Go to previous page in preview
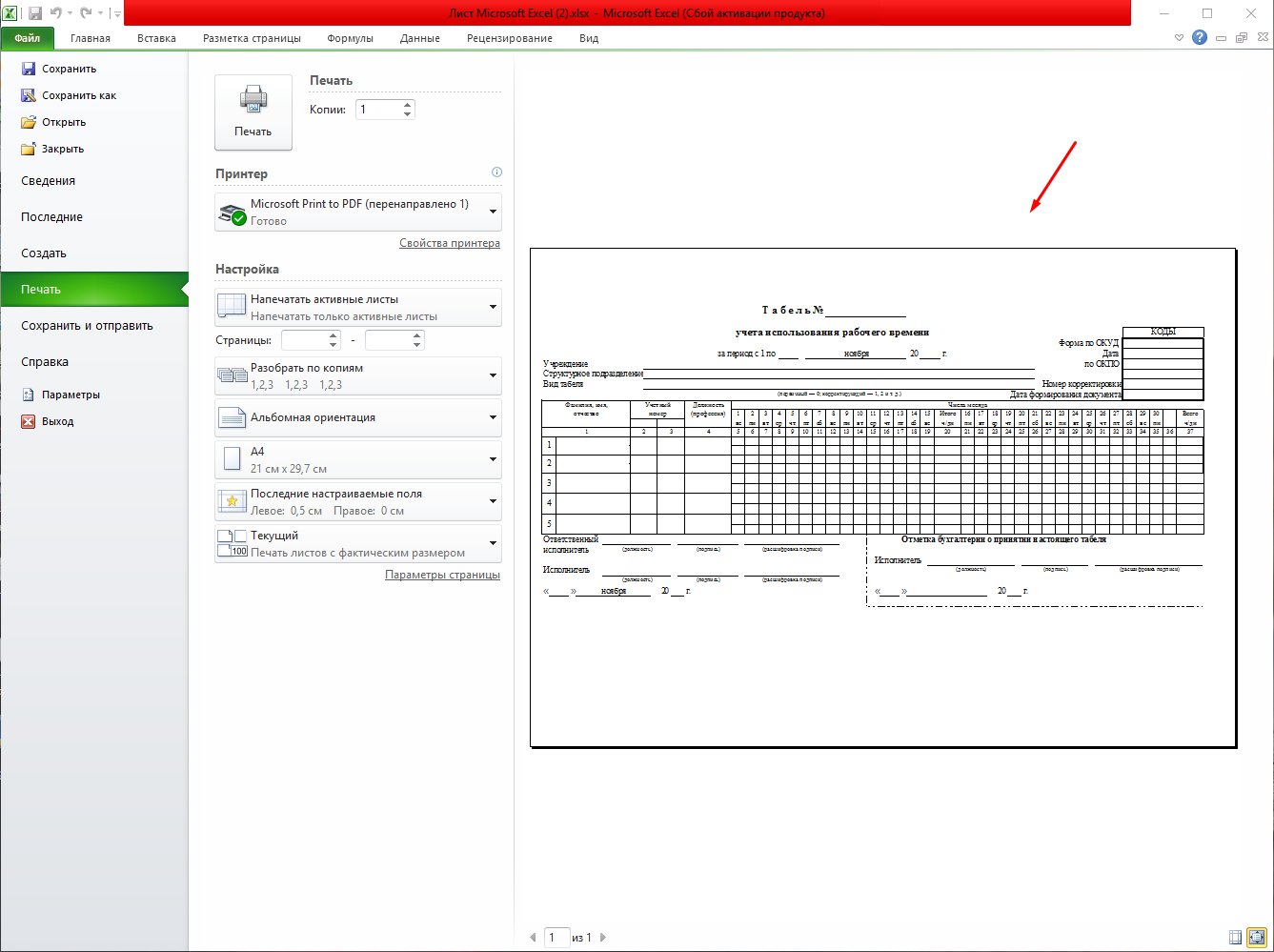Viewport: 1274px width, 952px height. coord(533,938)
